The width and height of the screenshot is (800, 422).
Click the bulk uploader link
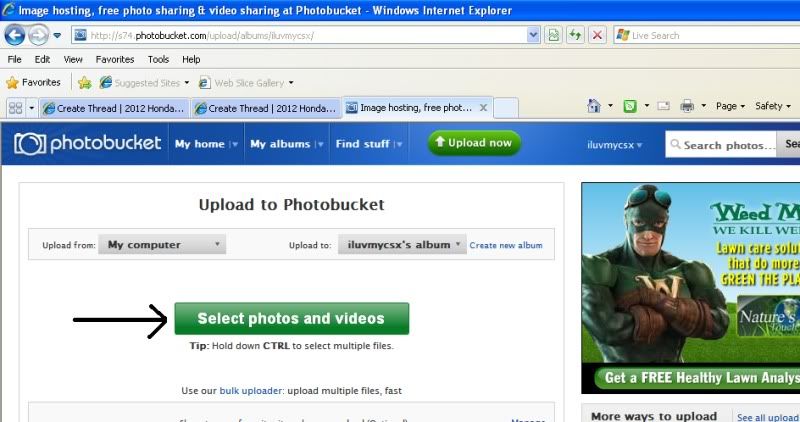(x=251, y=391)
